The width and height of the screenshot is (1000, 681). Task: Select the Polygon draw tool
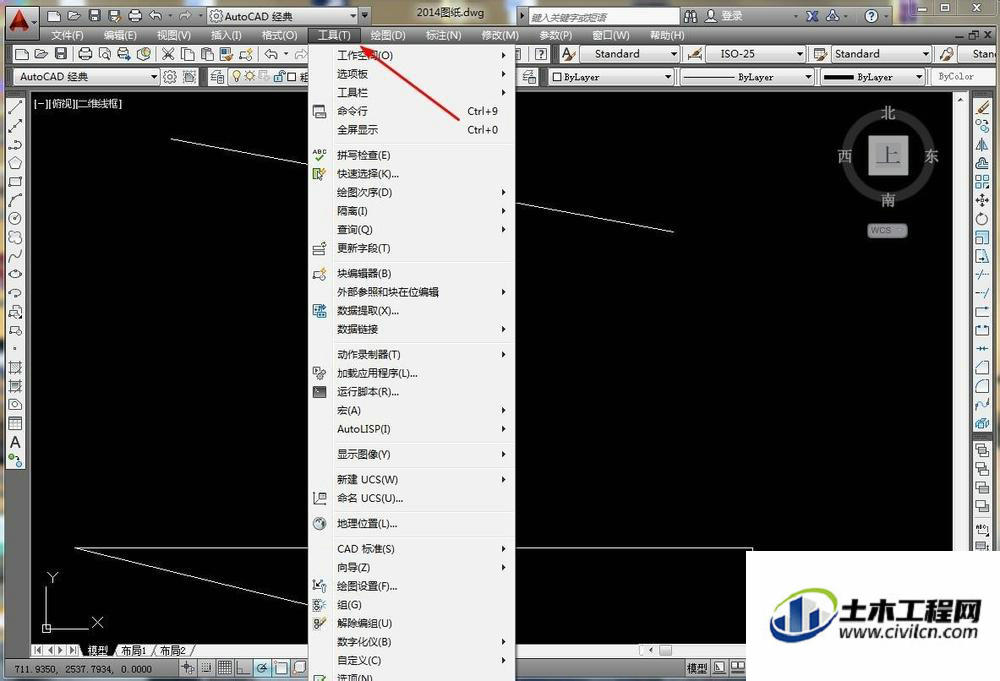[15, 163]
